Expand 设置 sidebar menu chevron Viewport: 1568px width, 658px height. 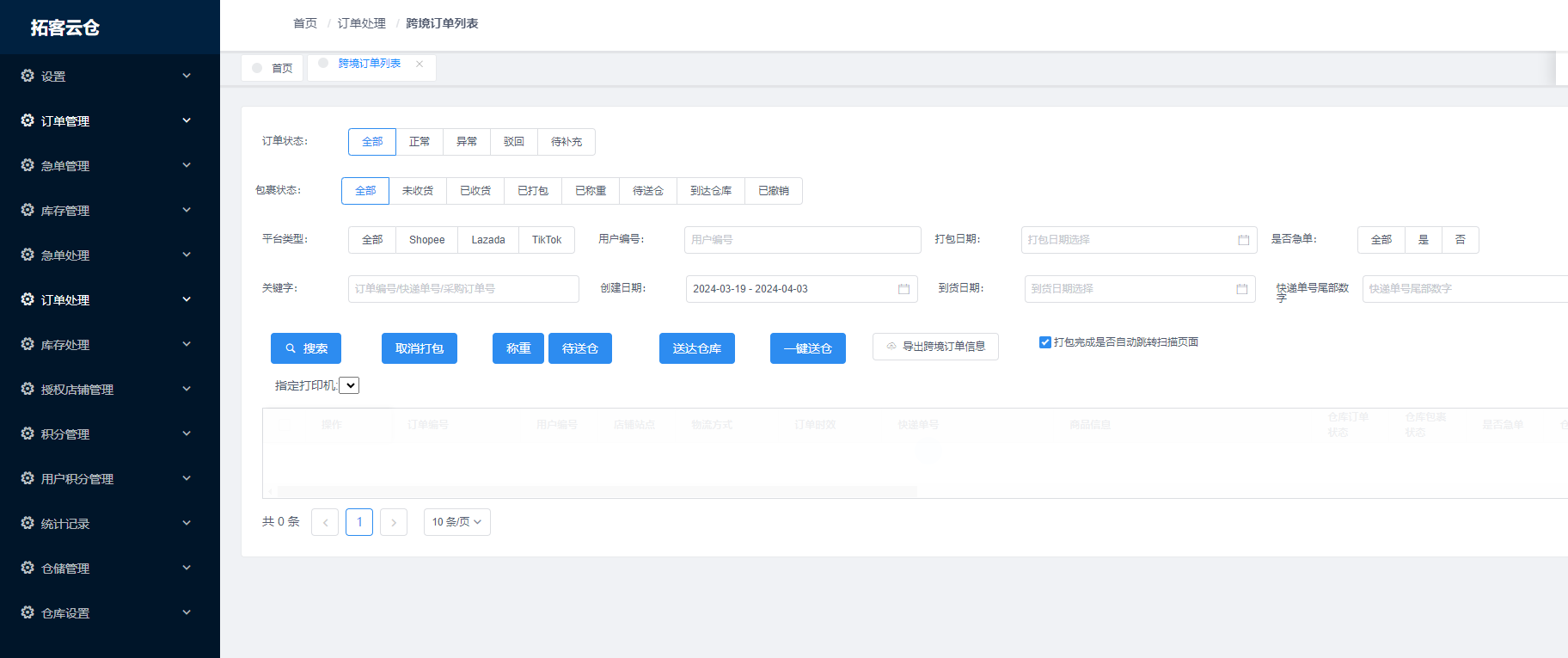(x=187, y=76)
